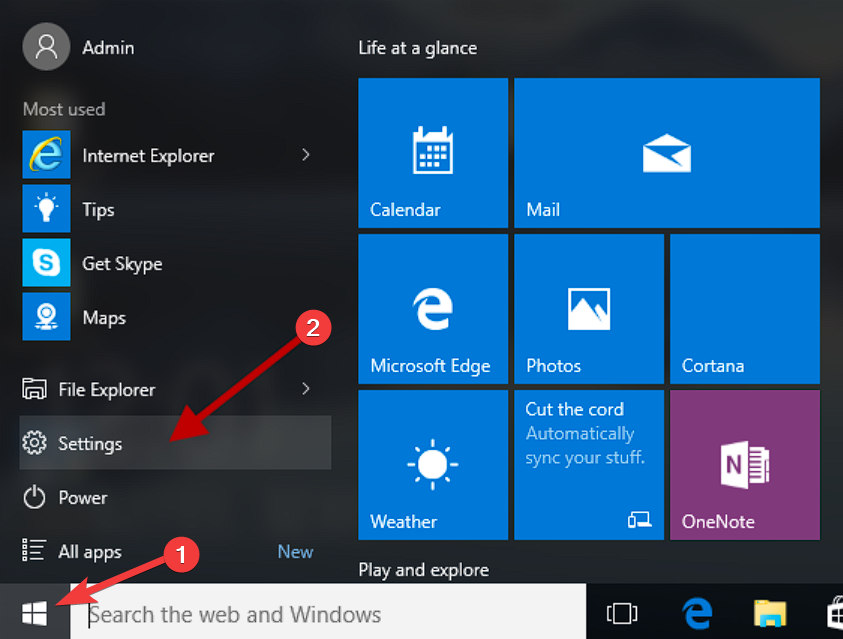
Task: Open the Photos tile
Action: [588, 309]
